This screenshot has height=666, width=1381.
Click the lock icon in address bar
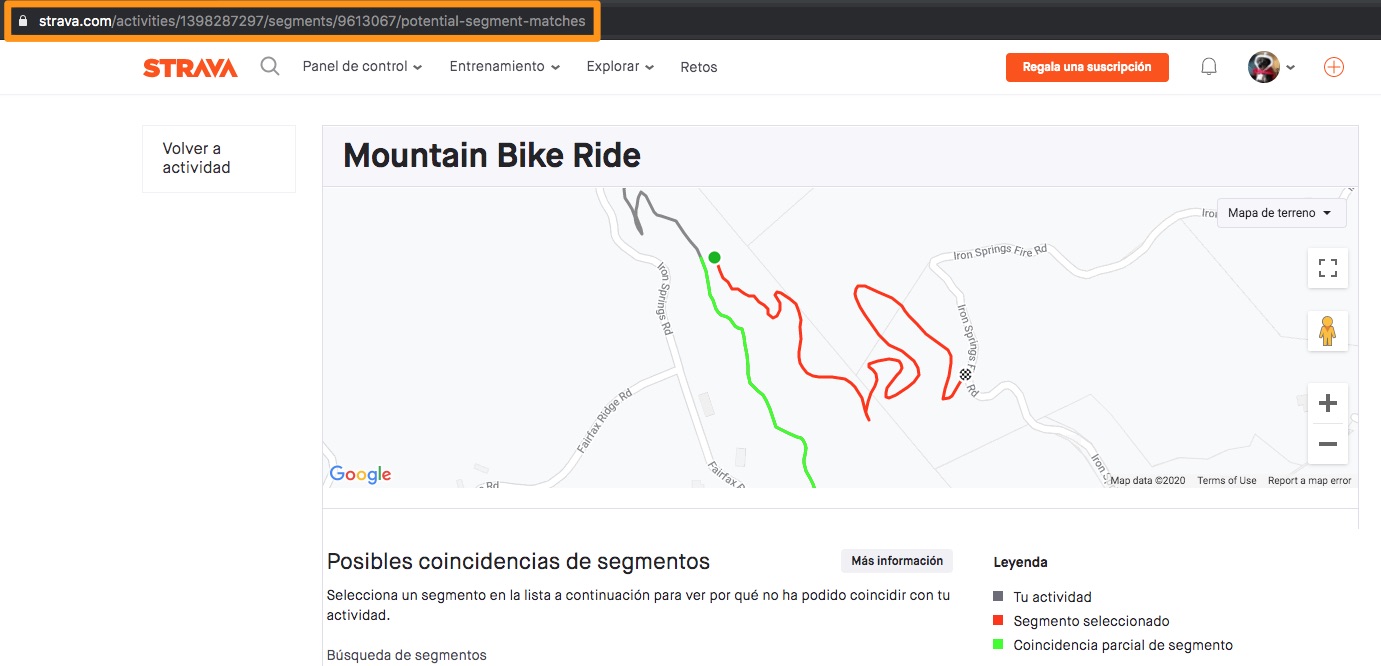point(24,21)
